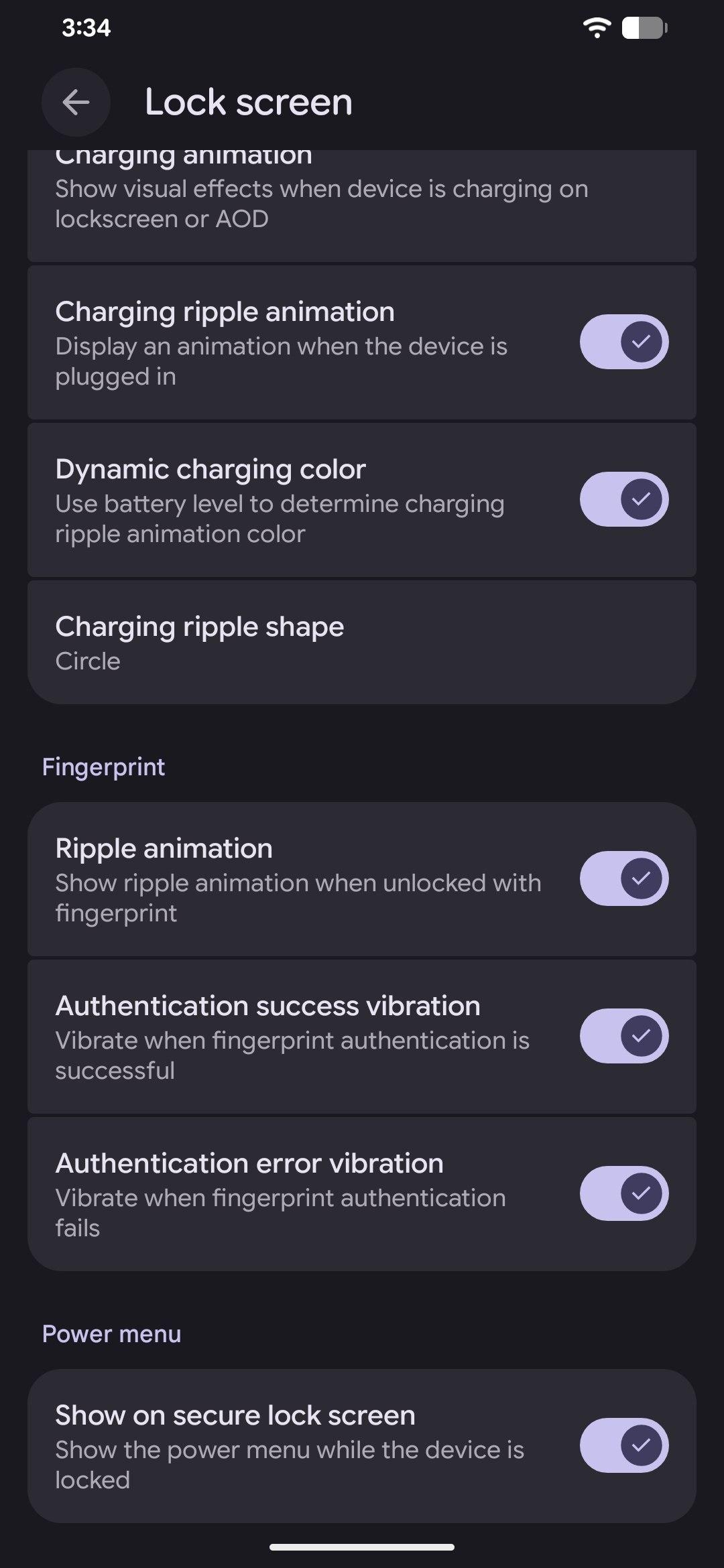The width and height of the screenshot is (724, 1568).
Task: Turn off fingerprint Ripple animation switch
Action: (x=623, y=878)
